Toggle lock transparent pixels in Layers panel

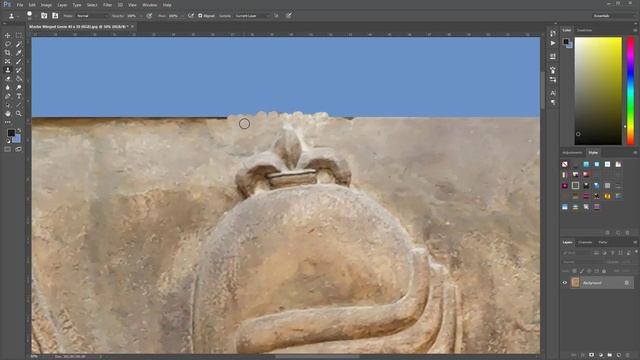tap(575, 271)
